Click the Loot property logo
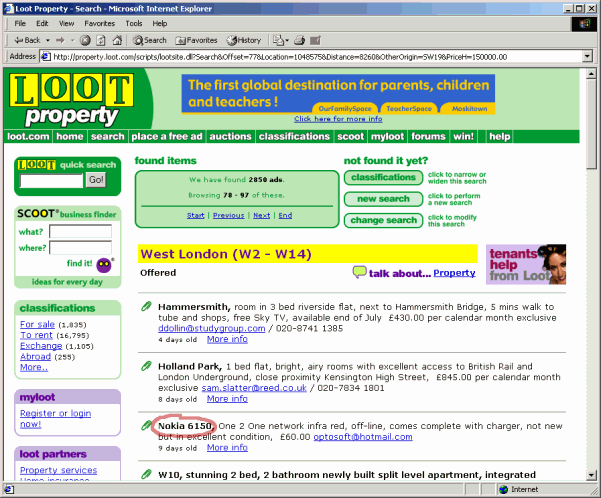Viewport: 601px width, 498px height. [x=72, y=100]
